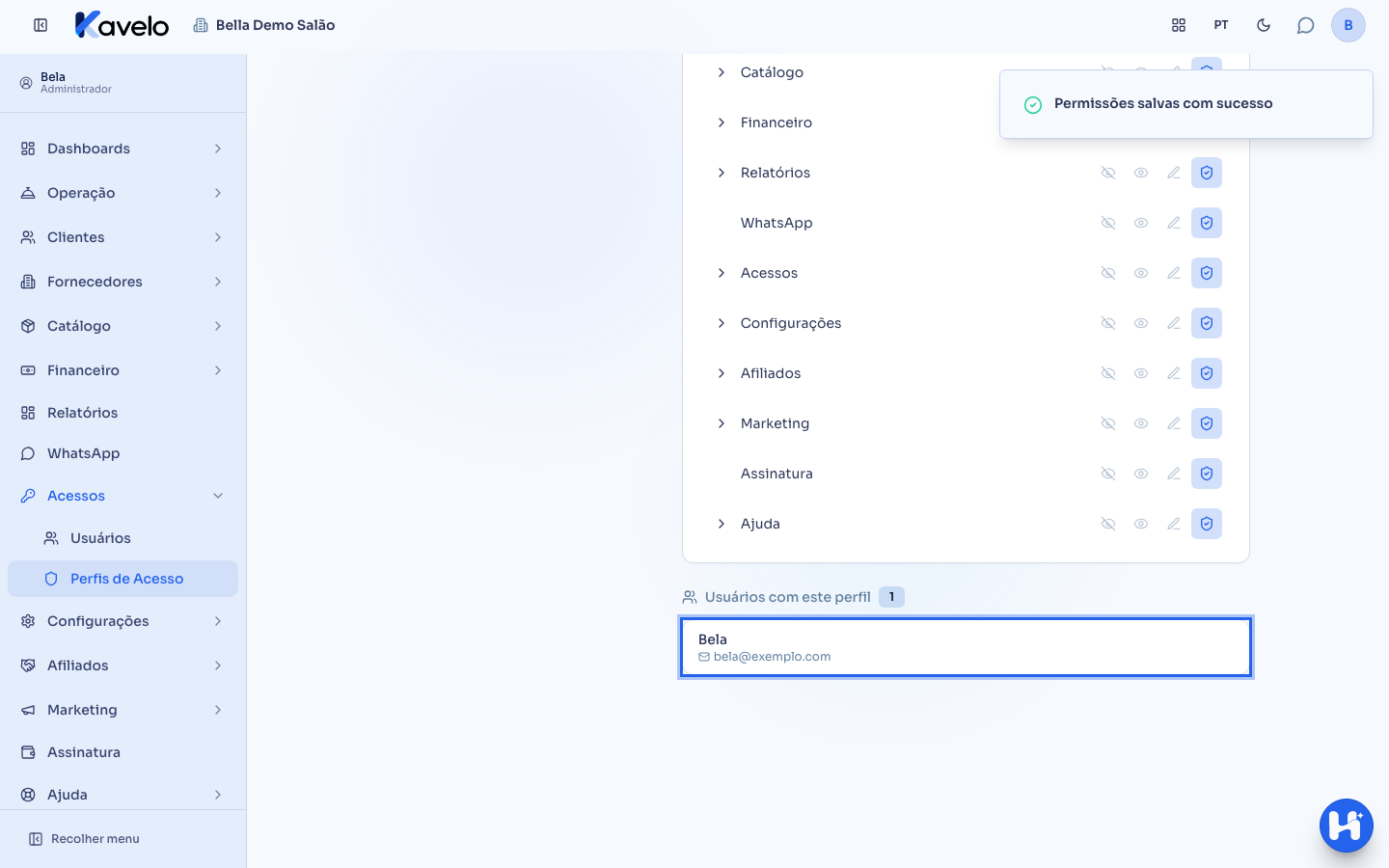Expand the Relatórios permission row
The width and height of the screenshot is (1389, 868).
[722, 173]
